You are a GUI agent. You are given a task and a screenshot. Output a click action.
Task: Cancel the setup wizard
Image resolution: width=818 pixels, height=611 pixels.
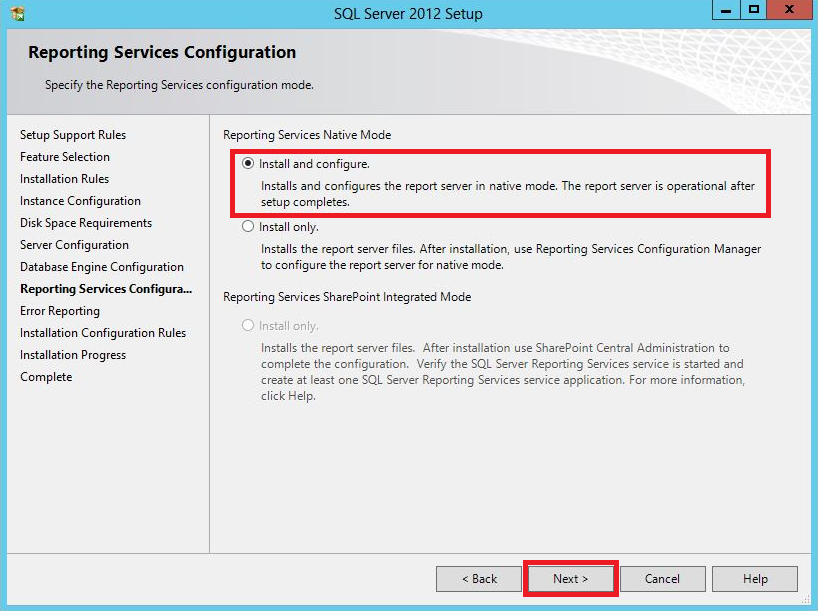click(663, 579)
